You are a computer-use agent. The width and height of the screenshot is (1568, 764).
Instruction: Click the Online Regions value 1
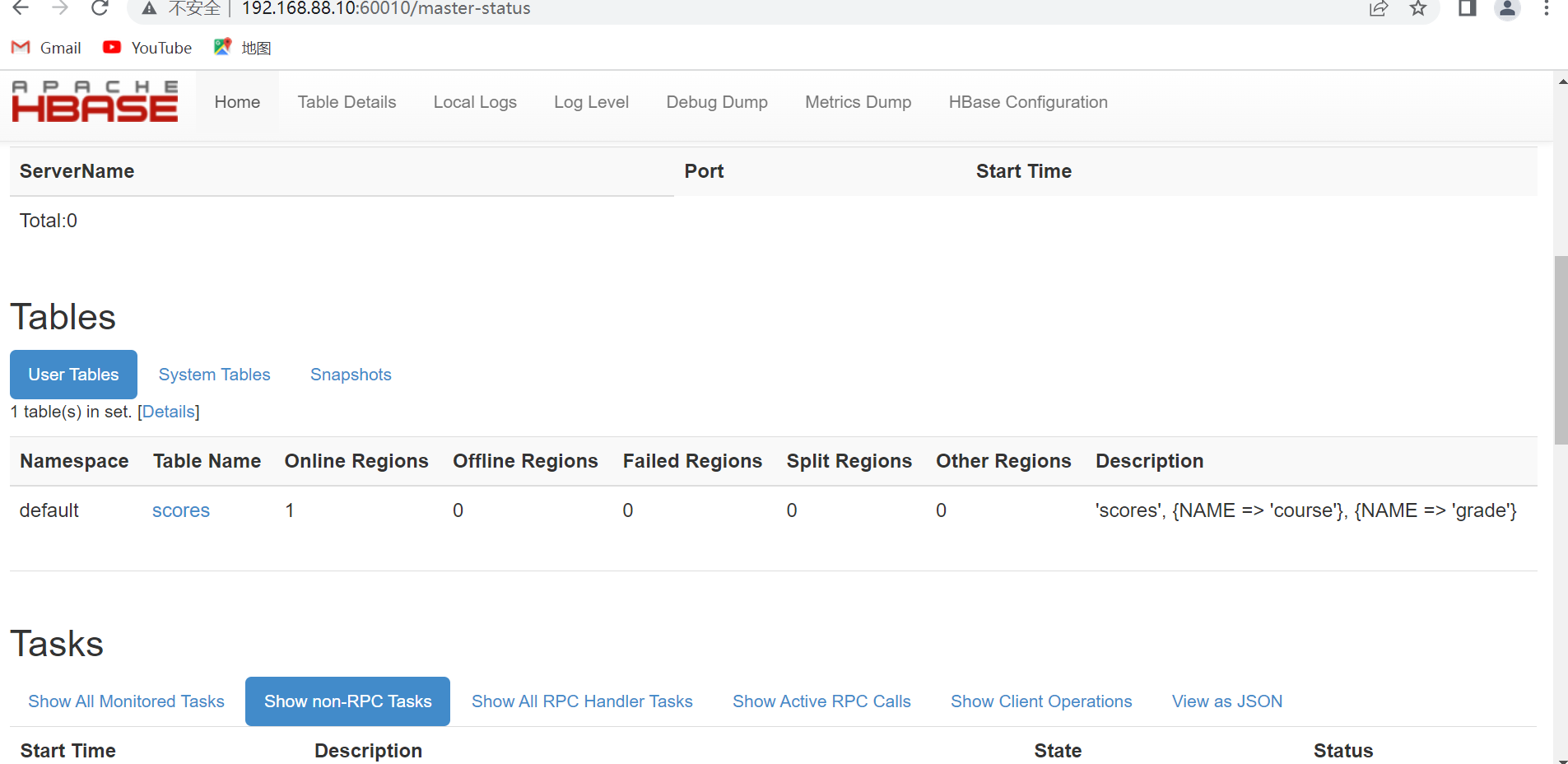(290, 510)
